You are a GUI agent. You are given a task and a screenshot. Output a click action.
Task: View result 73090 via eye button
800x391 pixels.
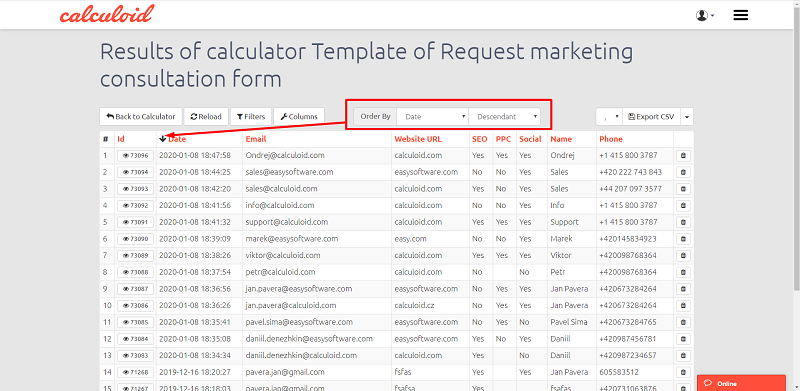(x=135, y=239)
